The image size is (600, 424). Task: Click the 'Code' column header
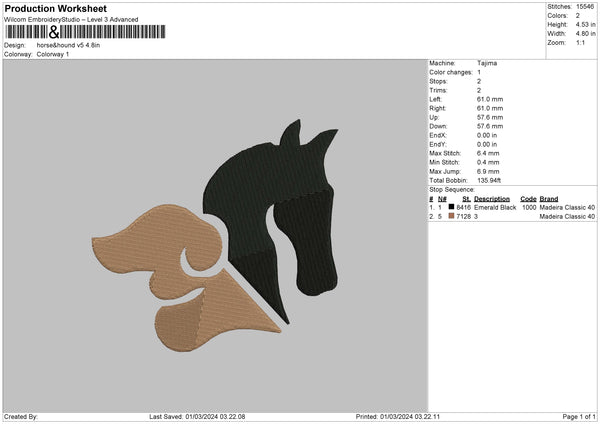(528, 199)
